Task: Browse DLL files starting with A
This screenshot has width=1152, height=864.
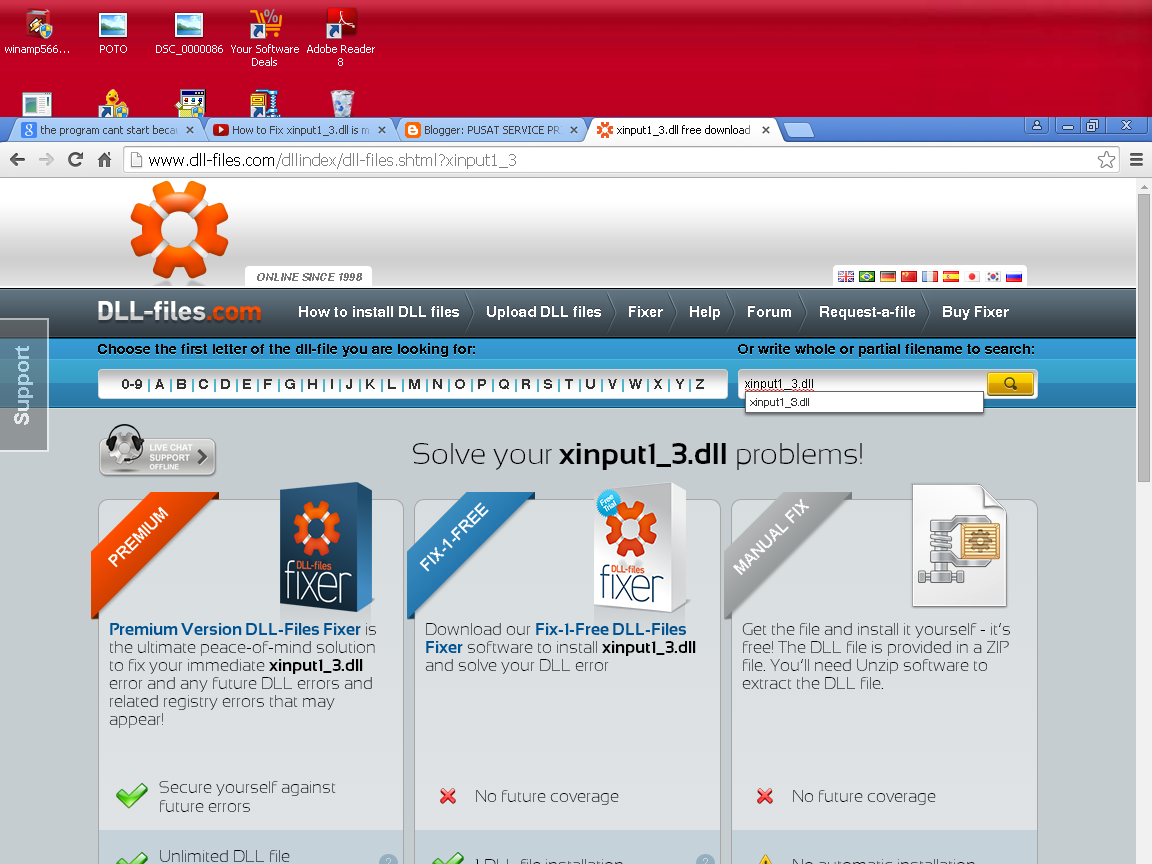Action: point(159,384)
